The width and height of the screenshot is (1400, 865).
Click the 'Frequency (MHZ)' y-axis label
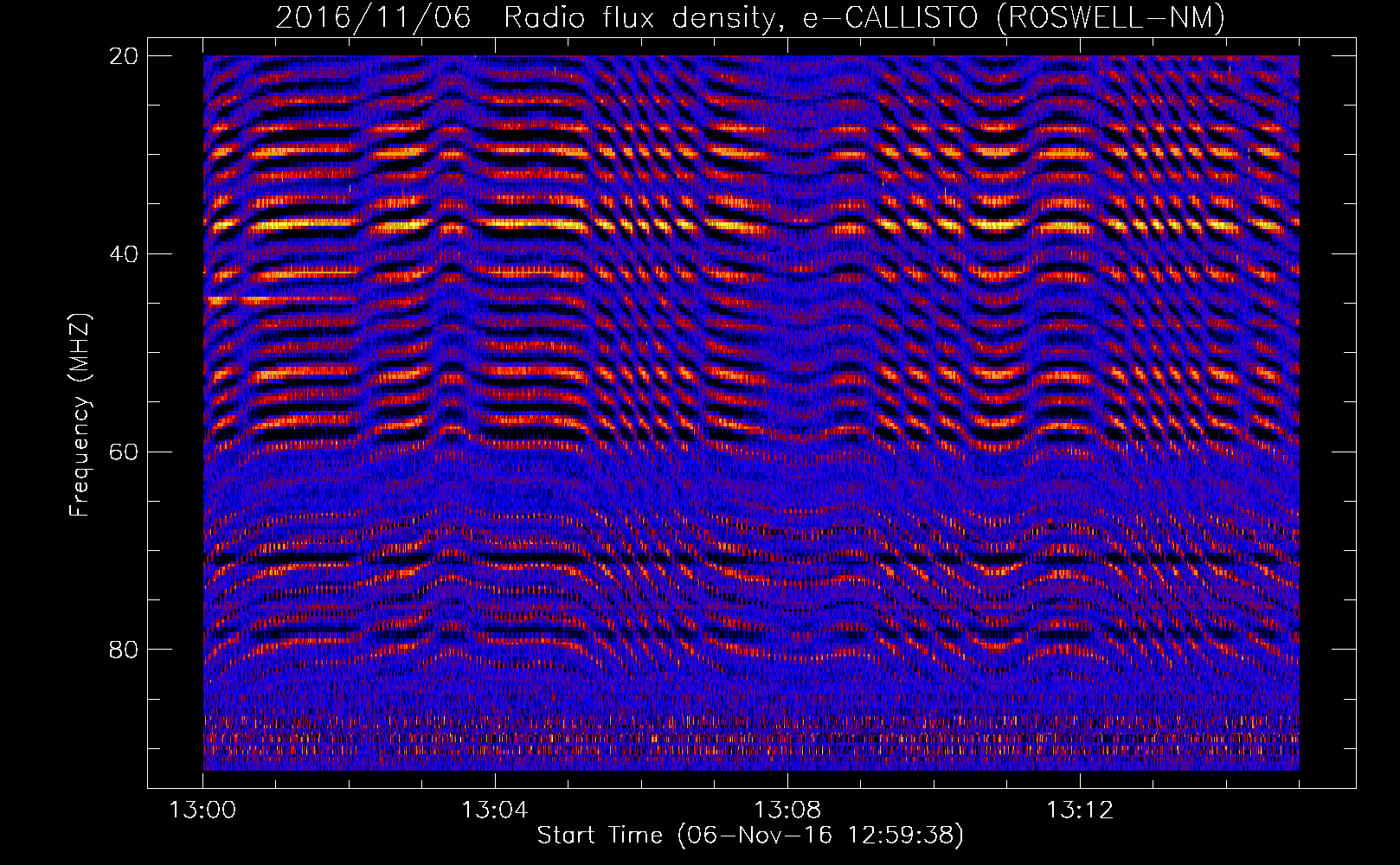[x=80, y=415]
